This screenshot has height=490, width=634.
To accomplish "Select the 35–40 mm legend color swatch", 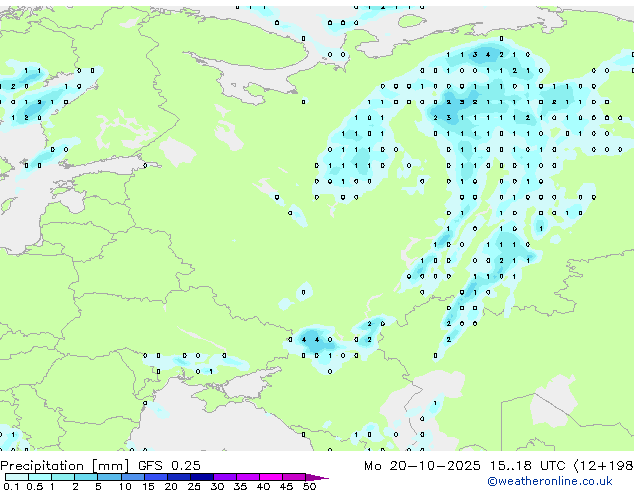I will pyautogui.click(x=248, y=477).
